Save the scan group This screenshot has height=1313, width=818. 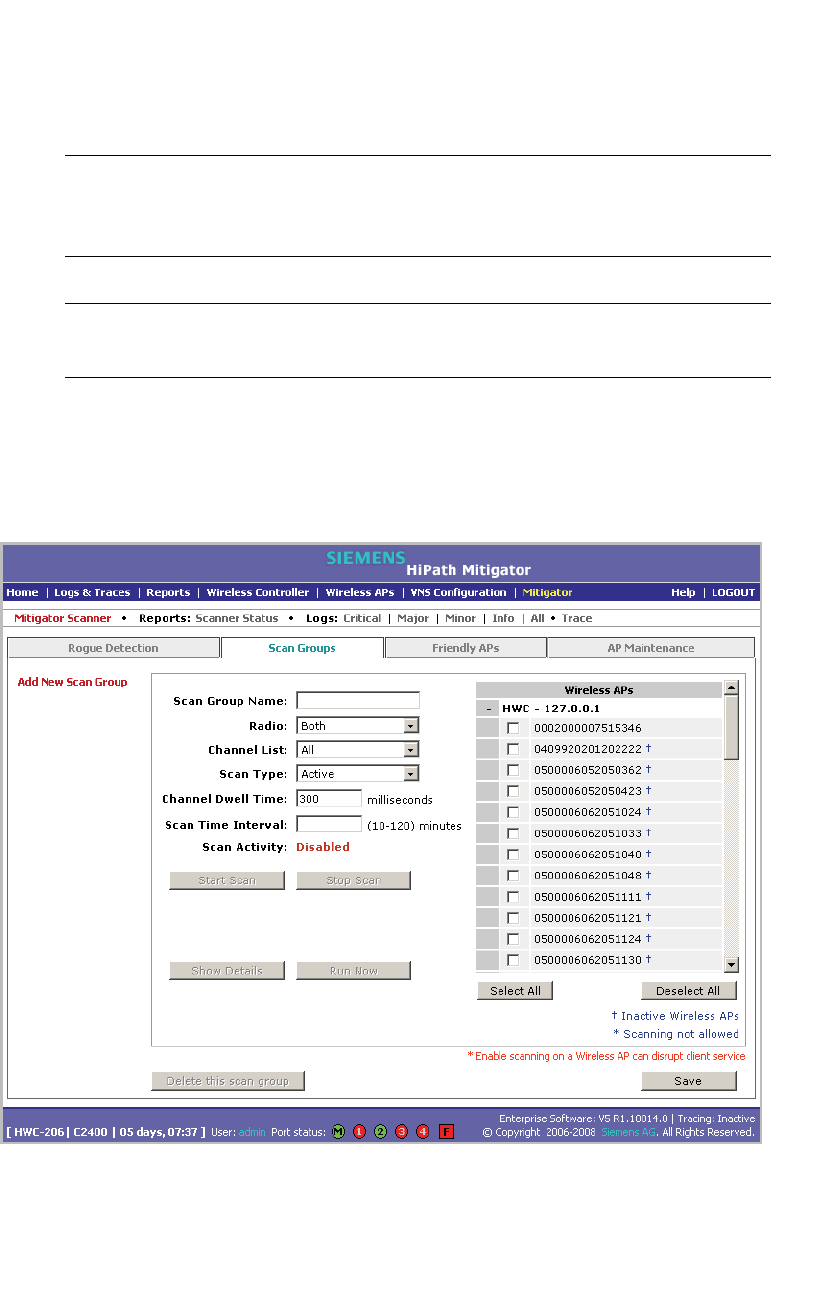688,1080
